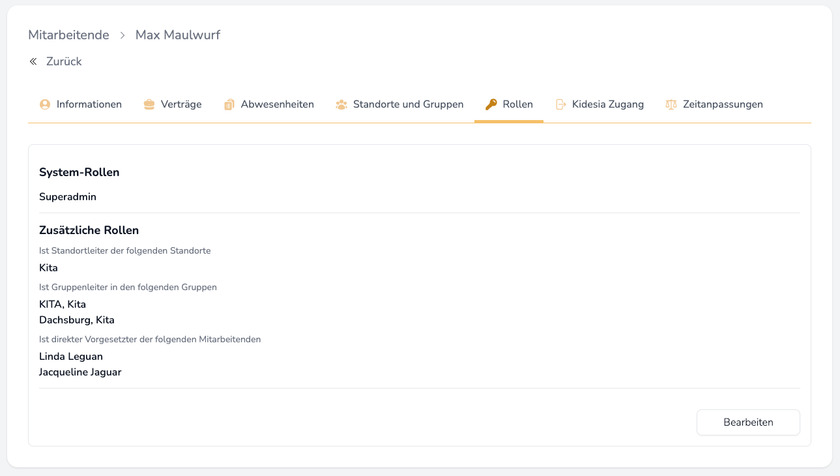This screenshot has height=476, width=840.
Task: Click the key icon on Rollen tab
Action: click(x=491, y=104)
